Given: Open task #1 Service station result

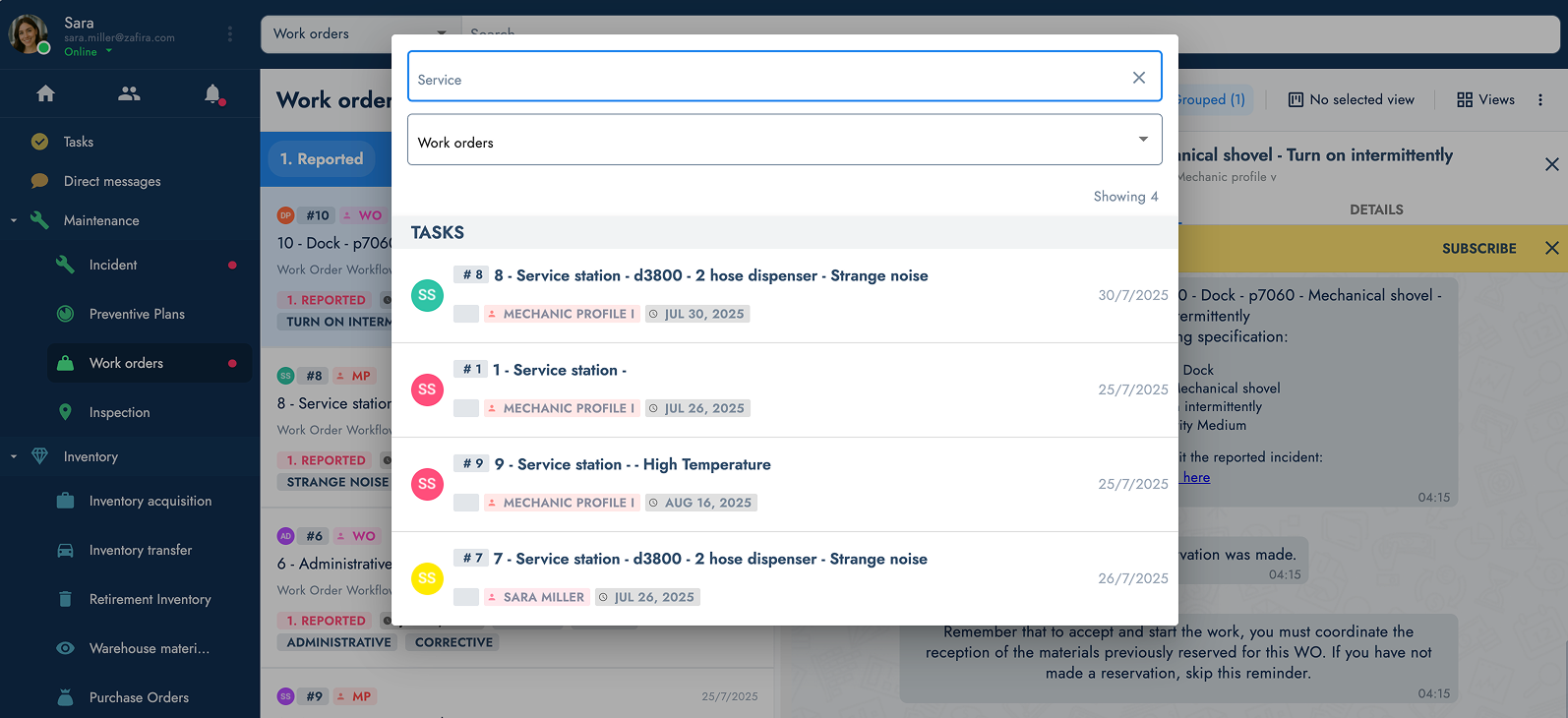Looking at the screenshot, I should (x=785, y=389).
